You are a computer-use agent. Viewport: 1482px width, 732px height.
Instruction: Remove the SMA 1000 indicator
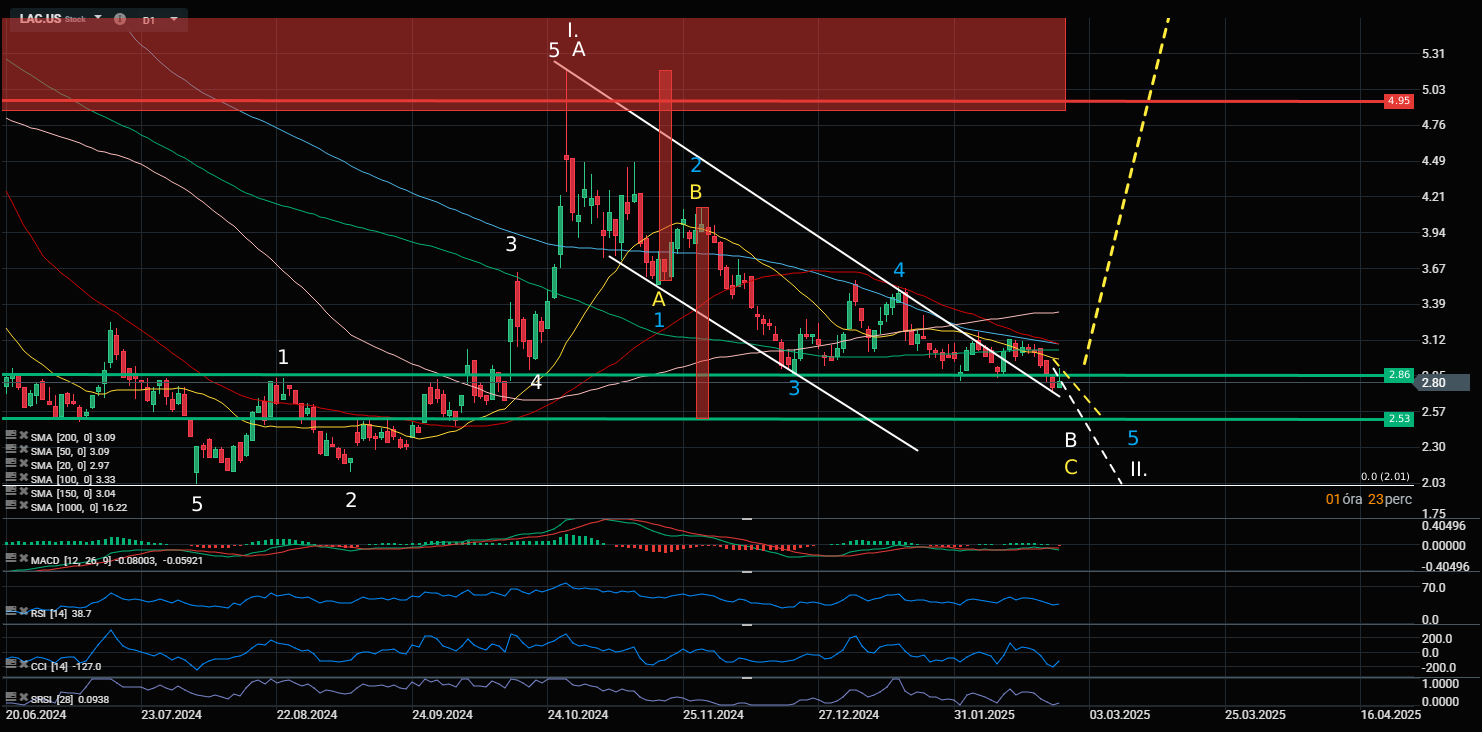coord(22,507)
